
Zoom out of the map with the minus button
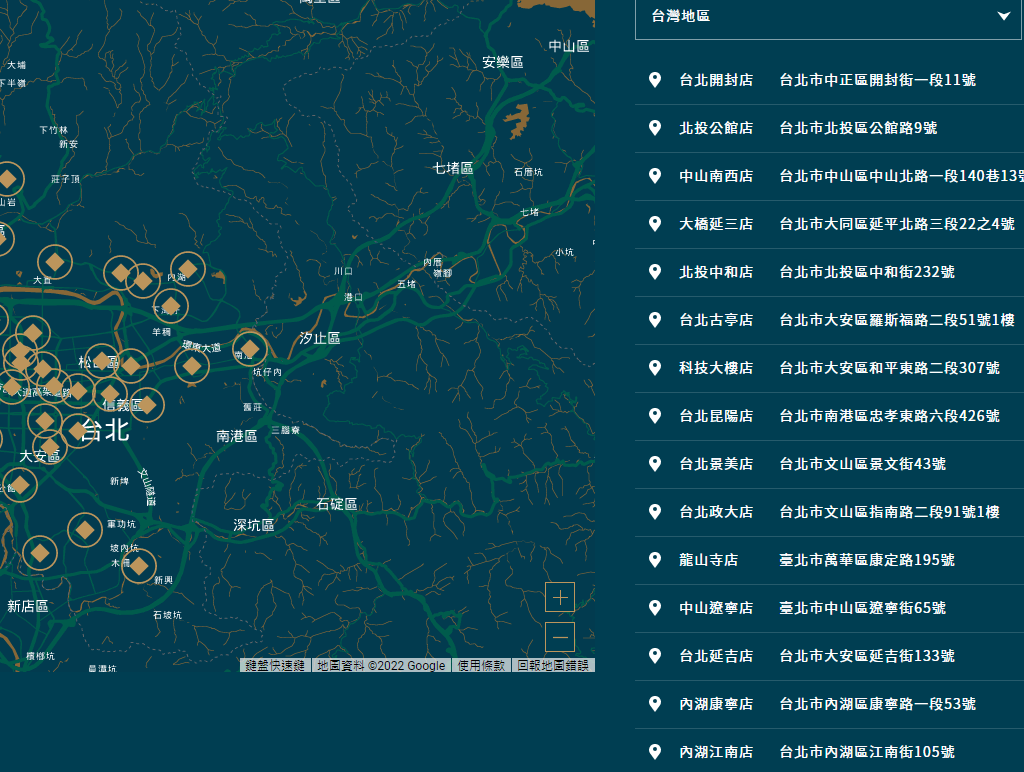tap(560, 637)
